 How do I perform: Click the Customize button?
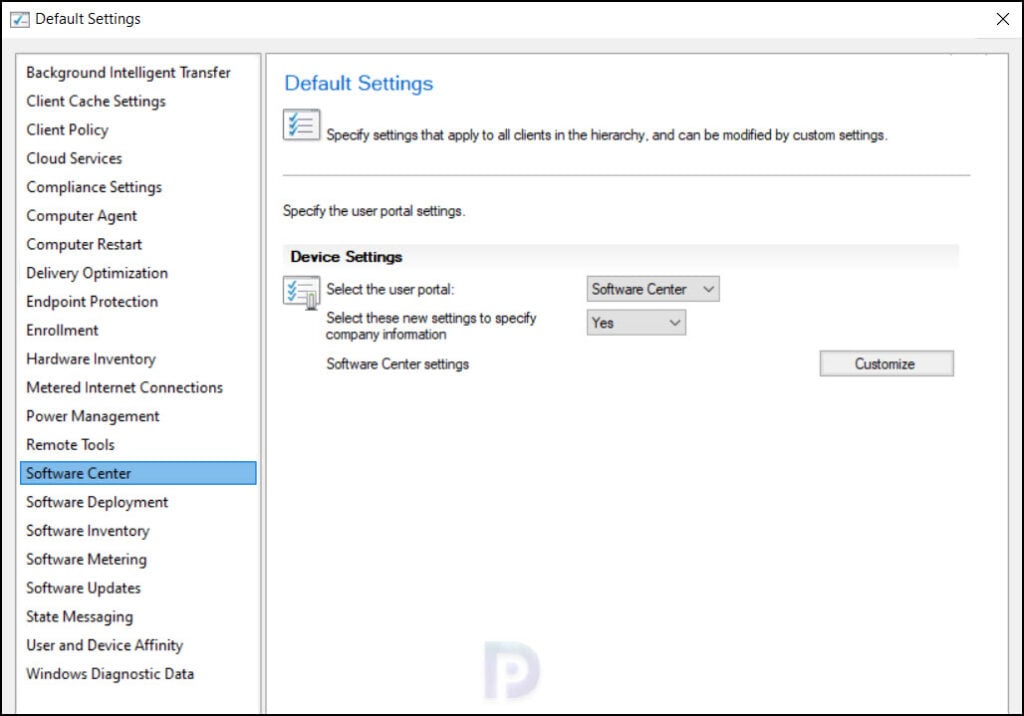(x=886, y=364)
